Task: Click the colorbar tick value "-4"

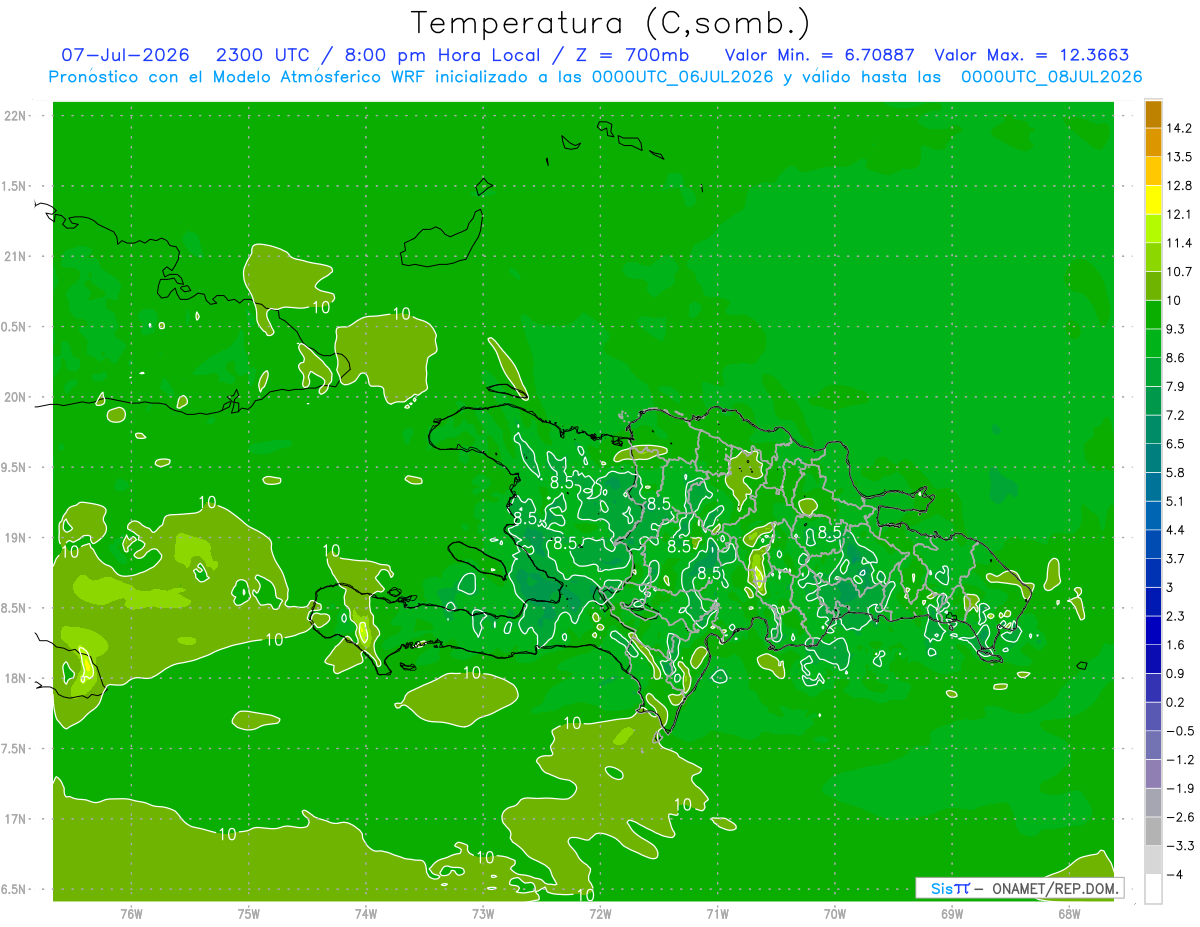Action: (1176, 874)
